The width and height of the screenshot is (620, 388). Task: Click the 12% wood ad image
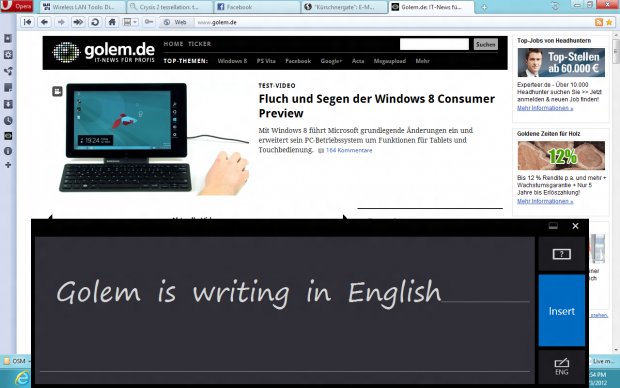tap(561, 155)
